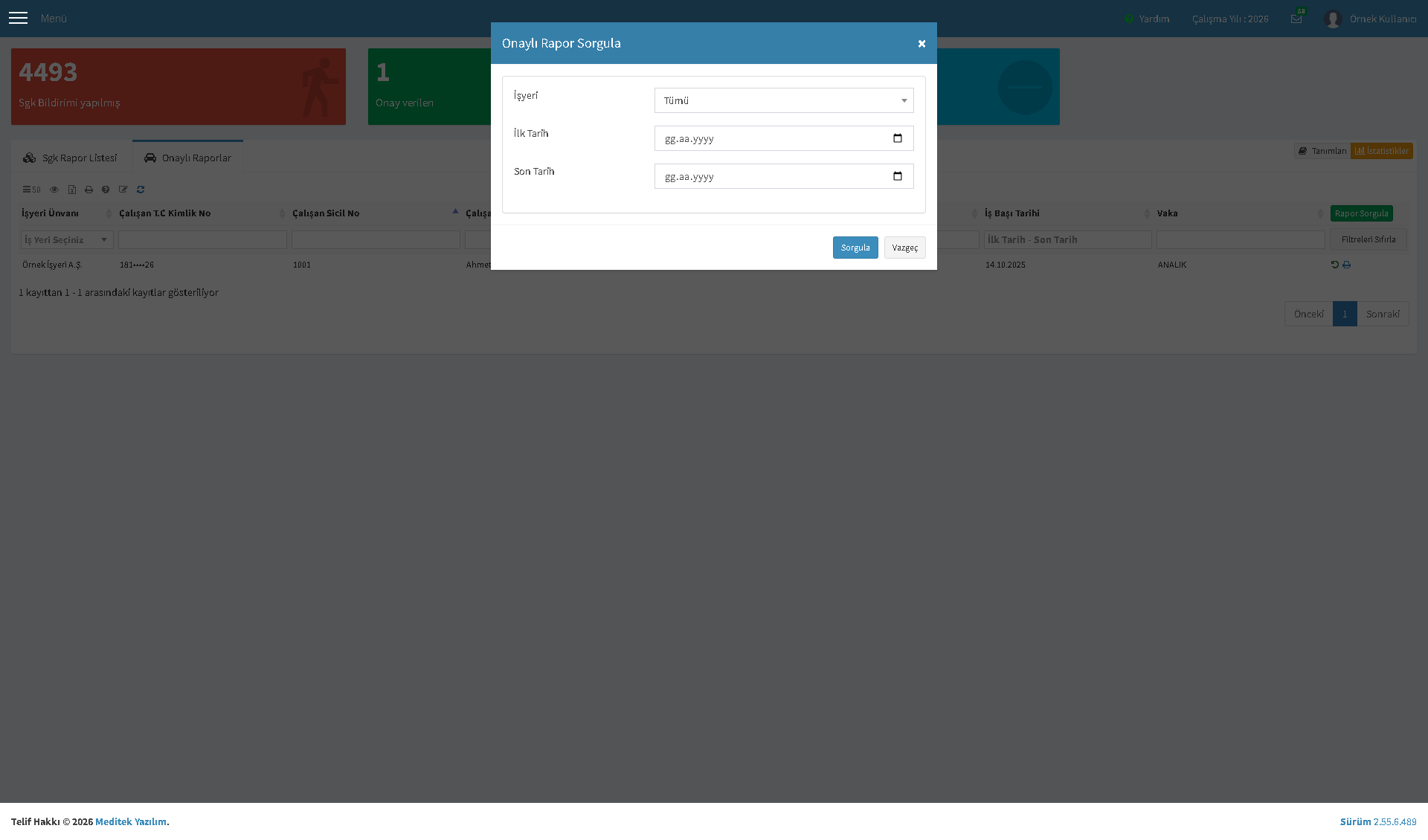Click the help question-mark icon in toolbar
The image size is (1428, 840).
(106, 190)
